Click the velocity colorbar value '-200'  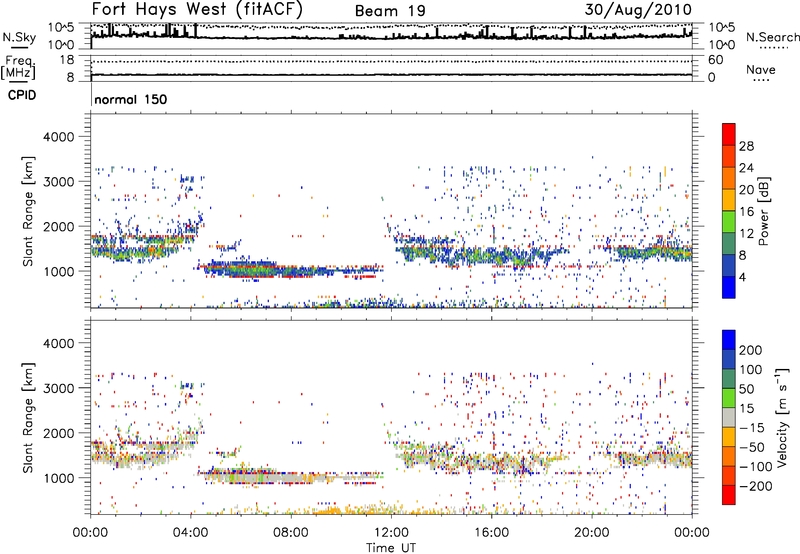[755, 486]
